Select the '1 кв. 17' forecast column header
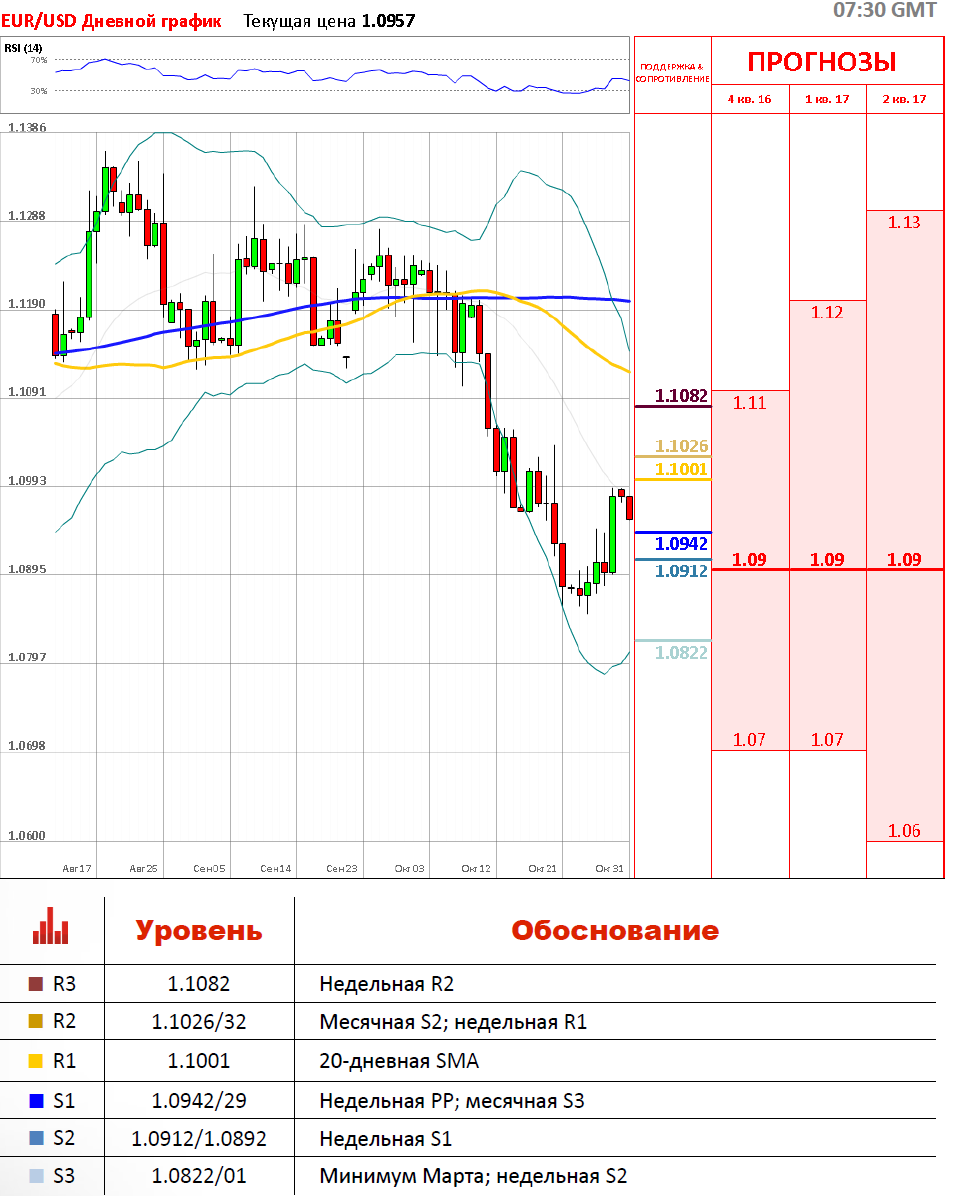 (x=827, y=99)
